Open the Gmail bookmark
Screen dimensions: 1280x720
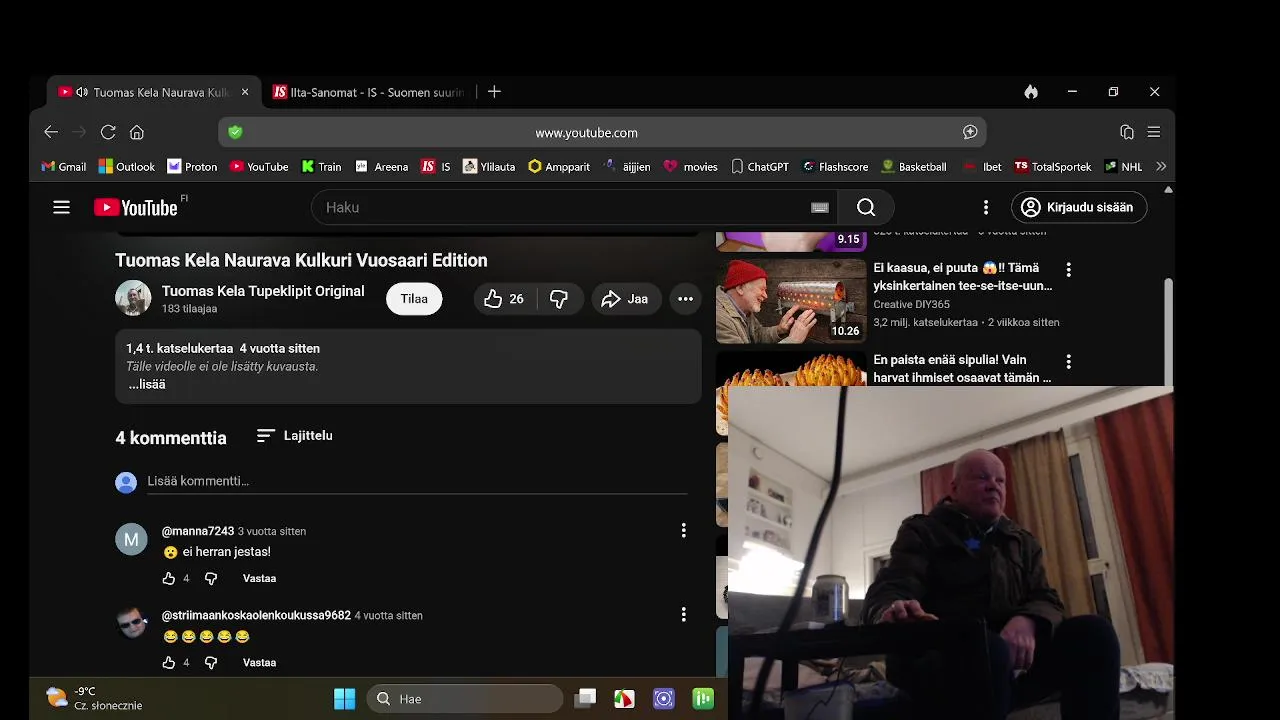tap(63, 167)
